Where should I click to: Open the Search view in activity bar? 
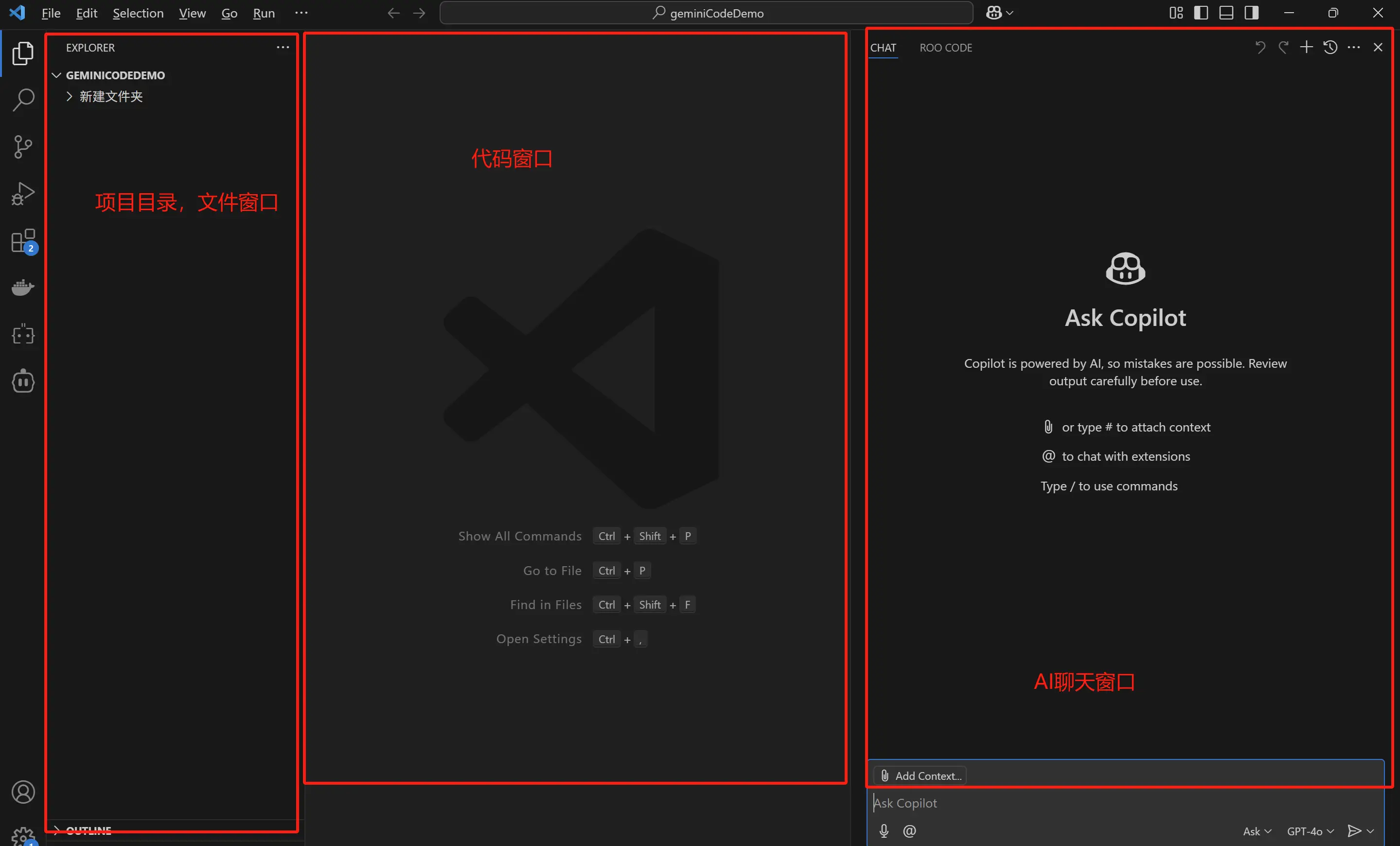point(23,100)
